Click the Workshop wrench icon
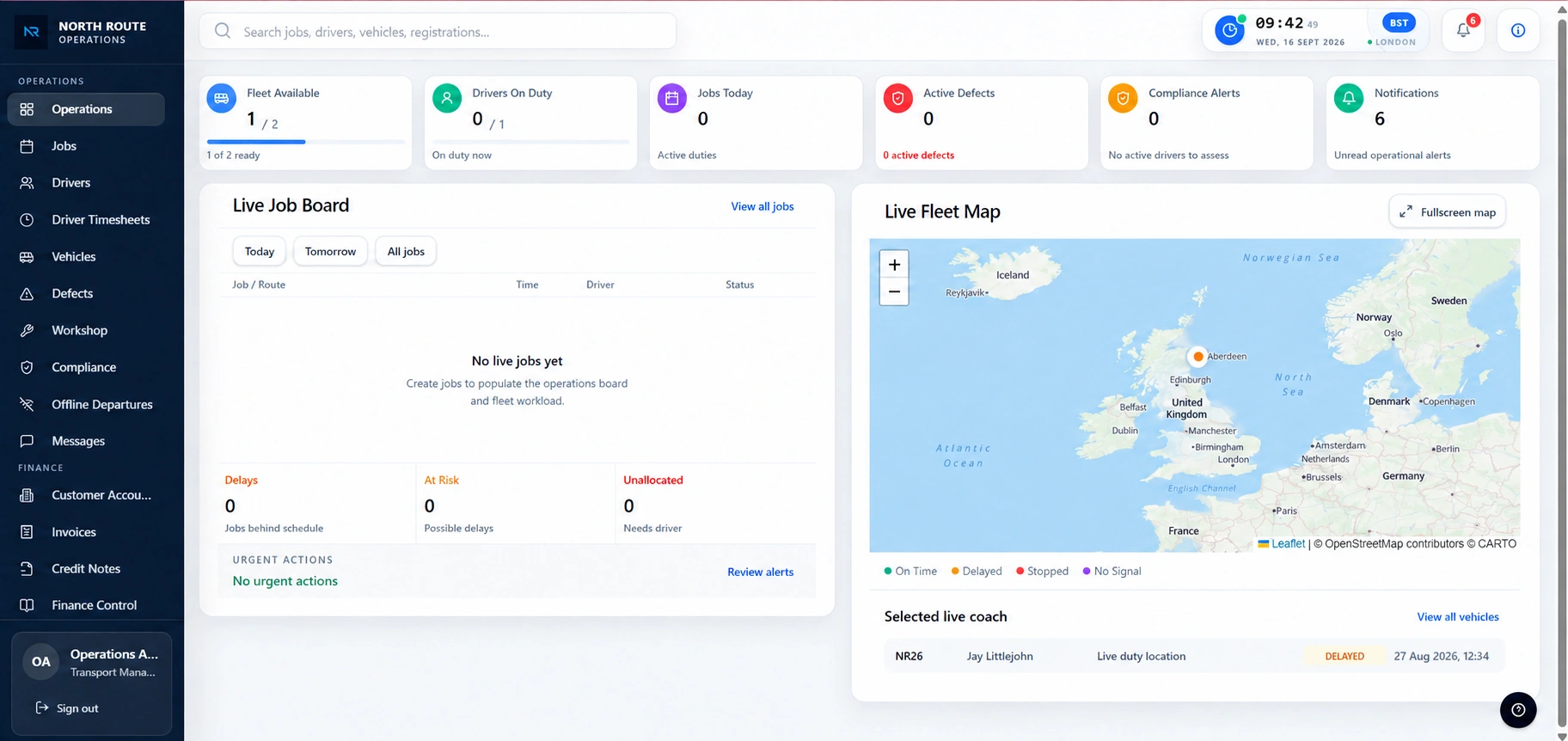 27,331
